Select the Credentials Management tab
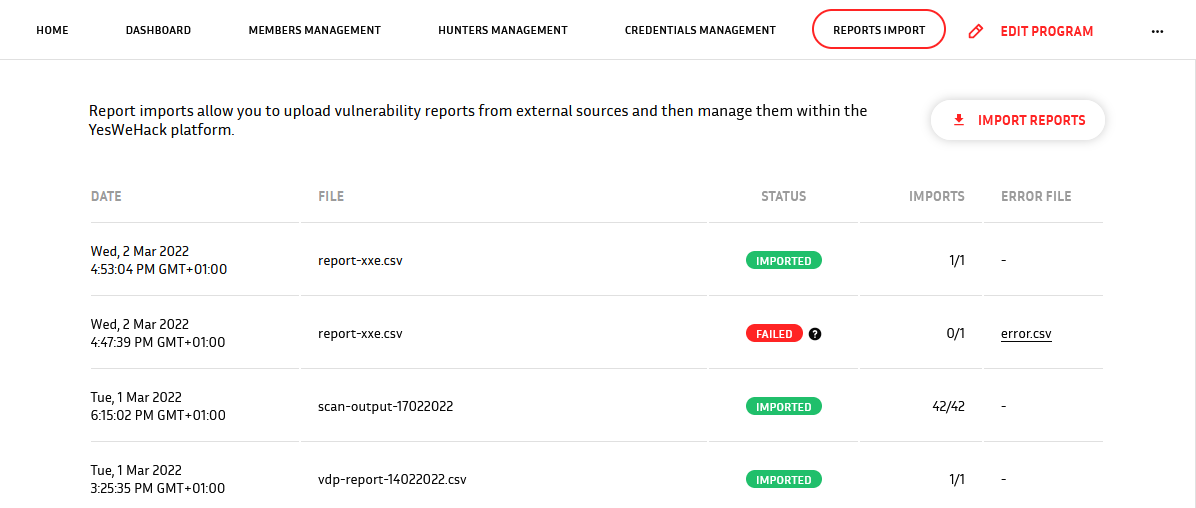The height and width of the screenshot is (508, 1196). pos(699,31)
